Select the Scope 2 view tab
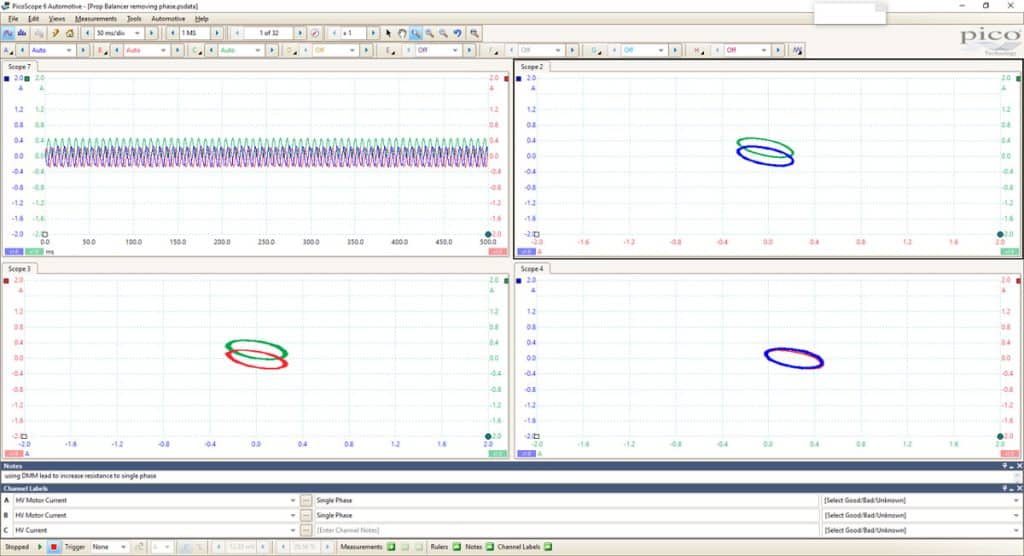The height and width of the screenshot is (556, 1024). coord(532,67)
